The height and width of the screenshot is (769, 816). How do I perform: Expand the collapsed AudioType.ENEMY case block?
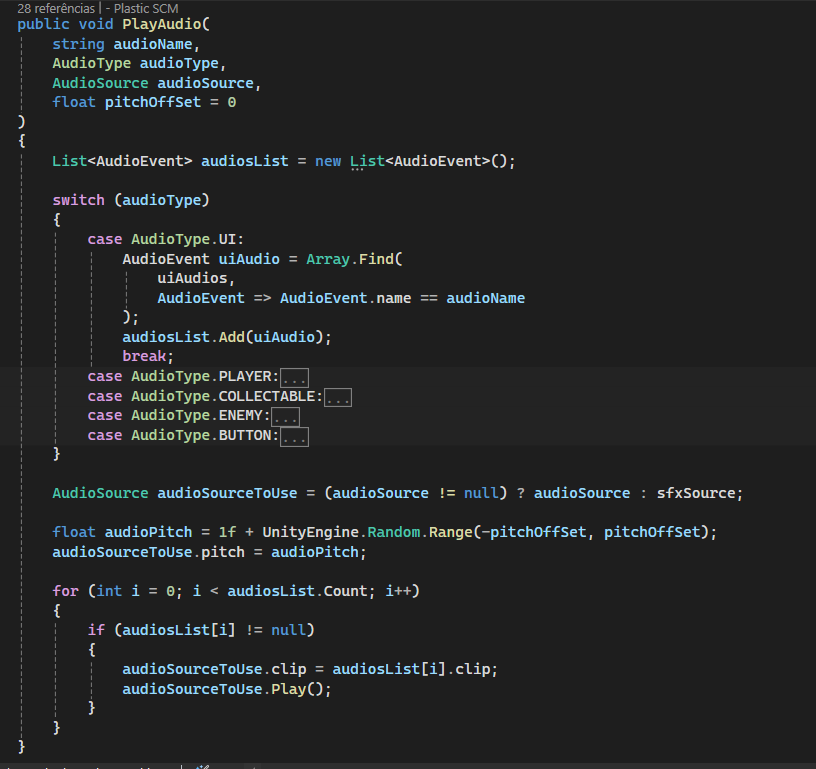pos(285,416)
